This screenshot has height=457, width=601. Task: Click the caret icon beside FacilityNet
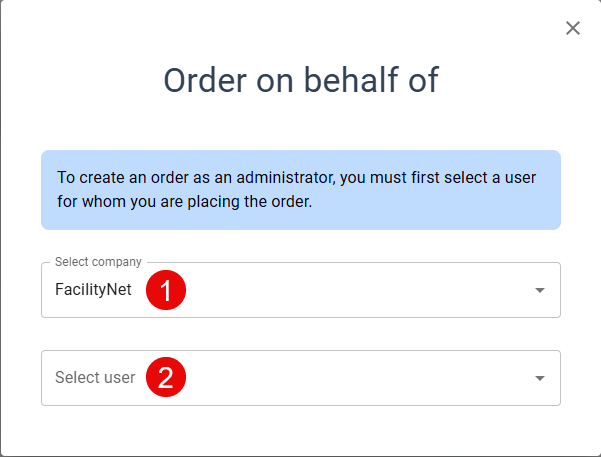click(x=540, y=290)
